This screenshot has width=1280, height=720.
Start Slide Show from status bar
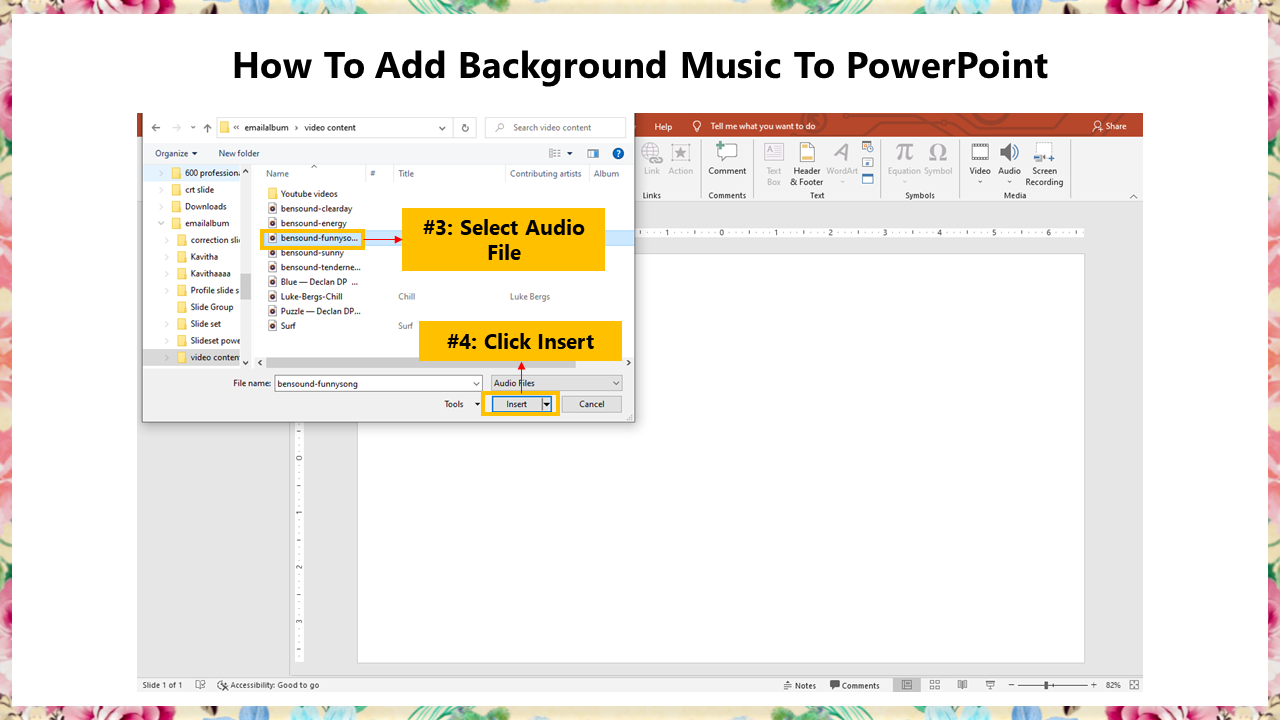point(988,685)
